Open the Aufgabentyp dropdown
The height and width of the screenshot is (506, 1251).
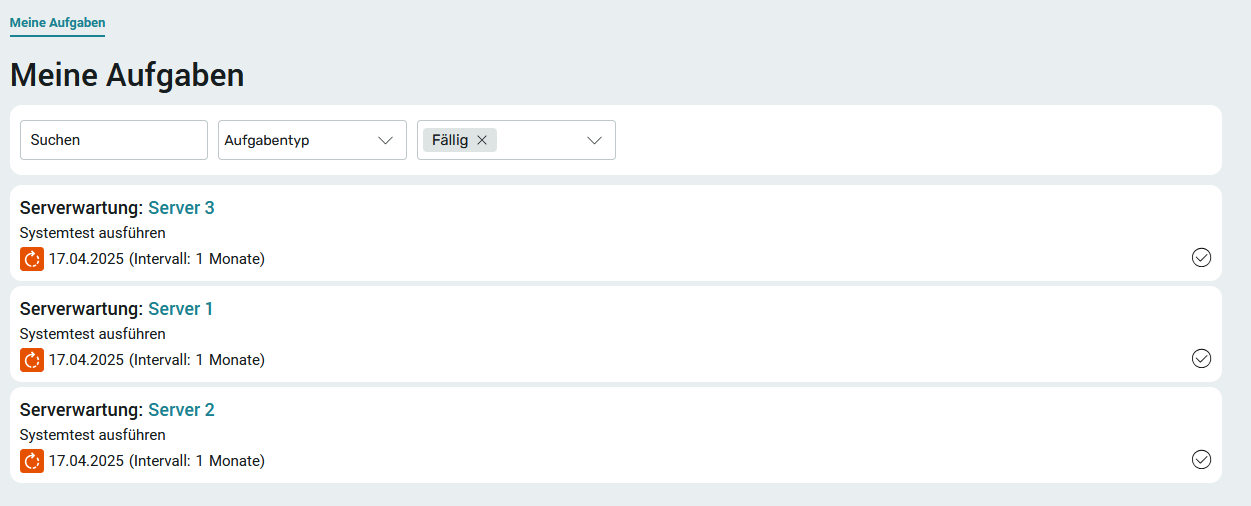(x=312, y=140)
